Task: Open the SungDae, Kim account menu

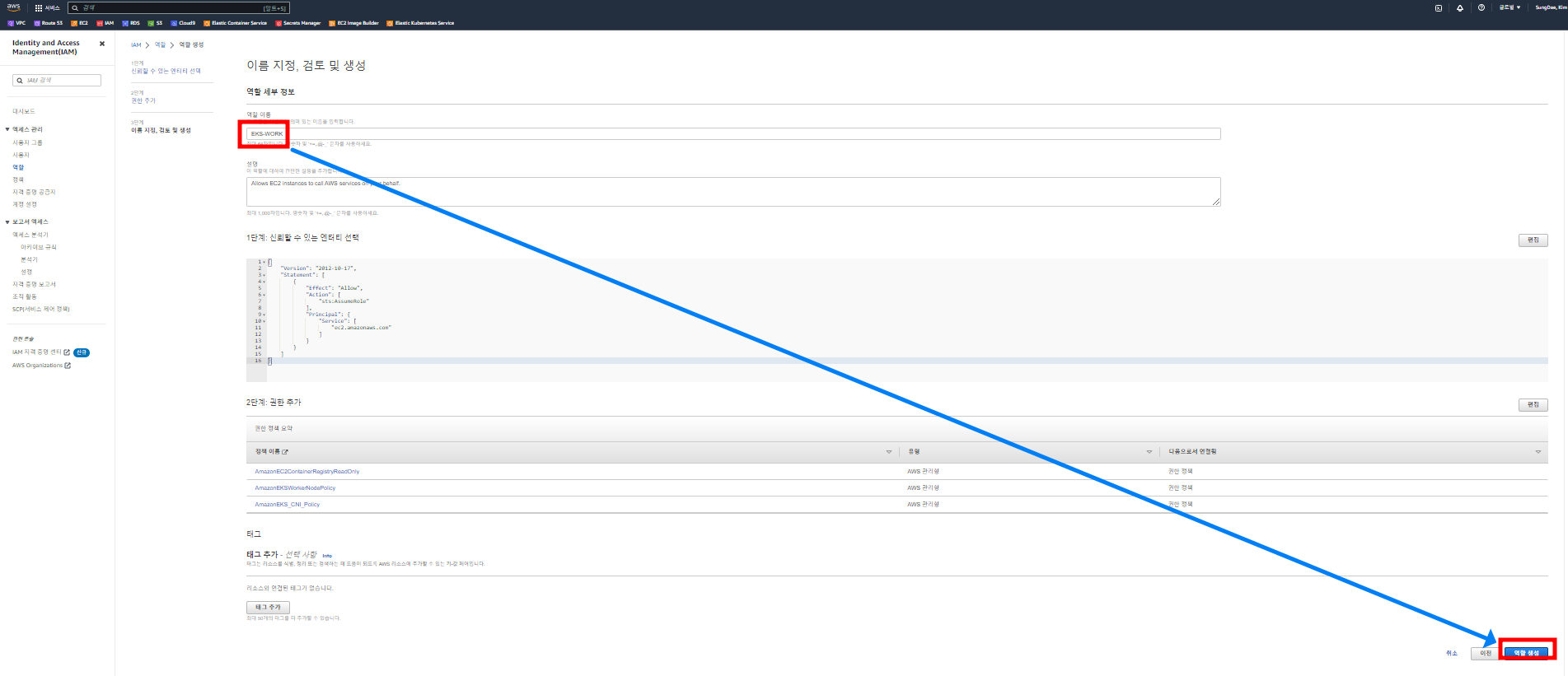Action: tap(1551, 7)
